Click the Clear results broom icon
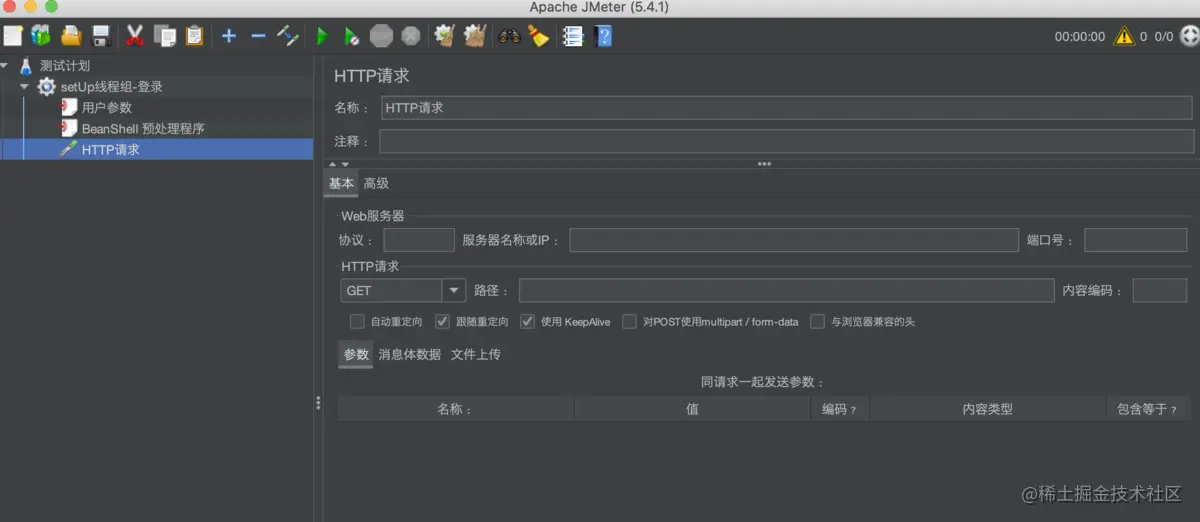Image resolution: width=1200 pixels, height=522 pixels. tap(445, 36)
